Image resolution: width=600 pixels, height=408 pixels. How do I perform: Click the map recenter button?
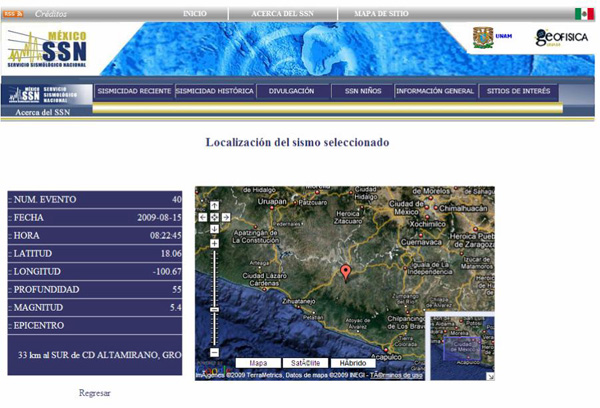(214, 217)
